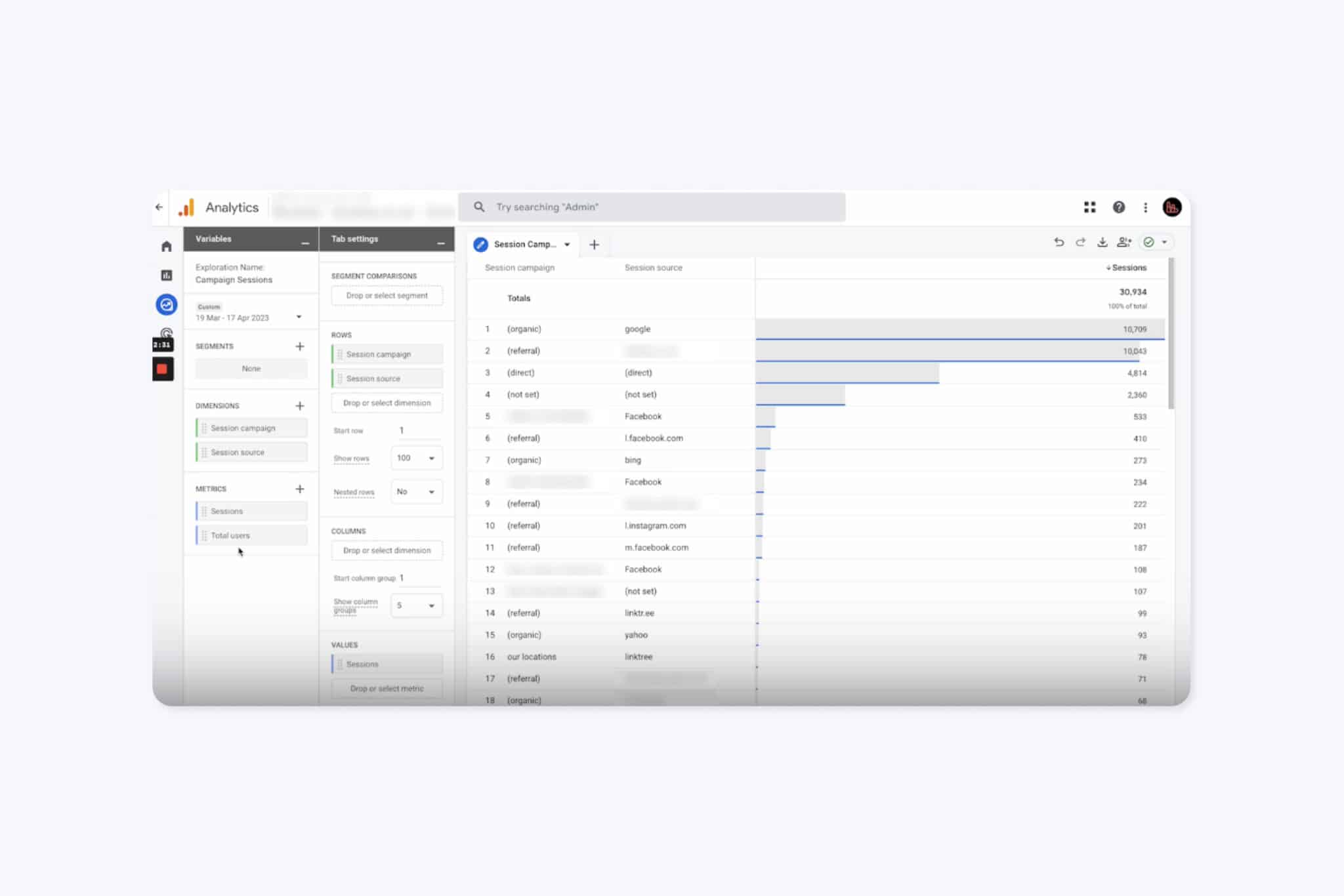The image size is (1344, 896).
Task: Add a new tab with plus
Action: coord(594,245)
